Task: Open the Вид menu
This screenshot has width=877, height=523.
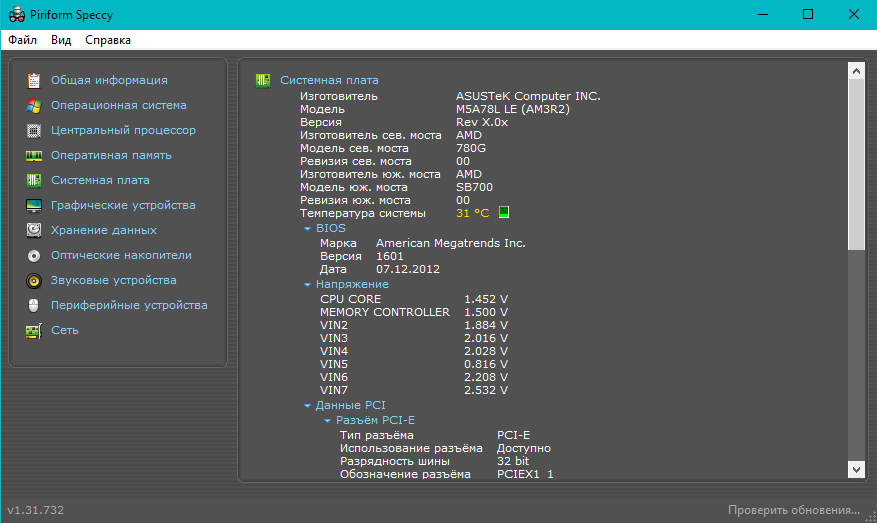Action: pyautogui.click(x=61, y=40)
